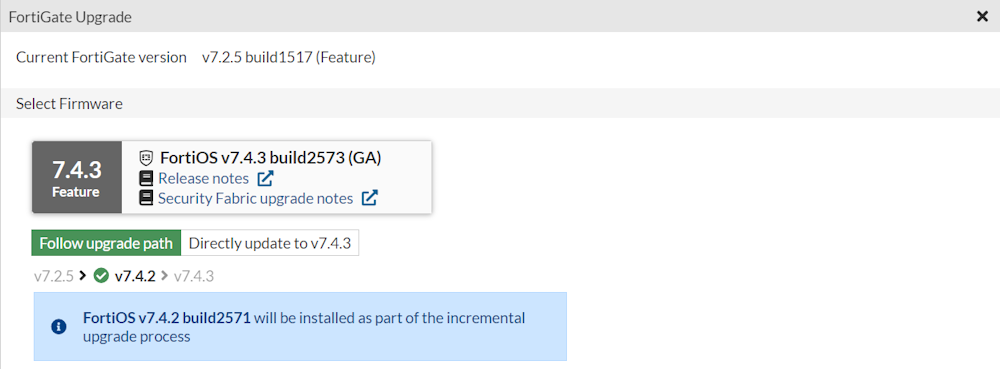This screenshot has height=369, width=1000.
Task: Click the shield icon next to FortiOS v7.4.3
Action: click(146, 157)
